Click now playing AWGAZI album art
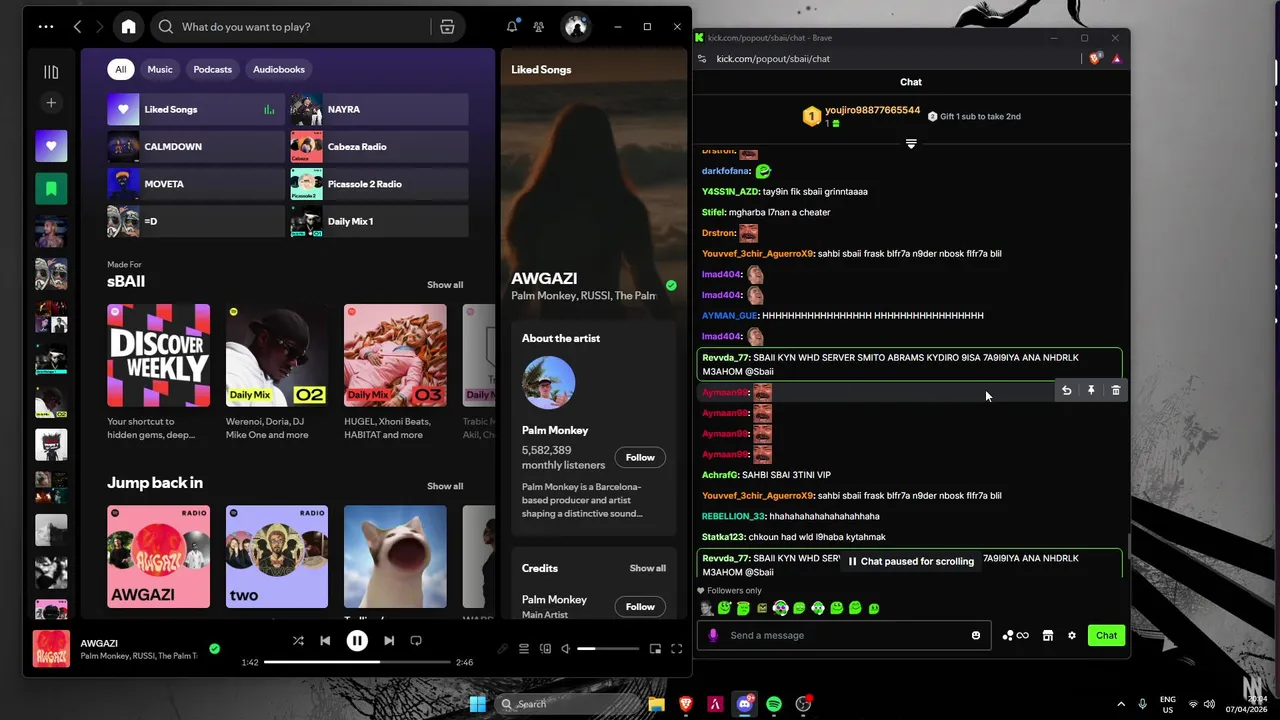Viewport: 1280px width, 720px height. 51,648
